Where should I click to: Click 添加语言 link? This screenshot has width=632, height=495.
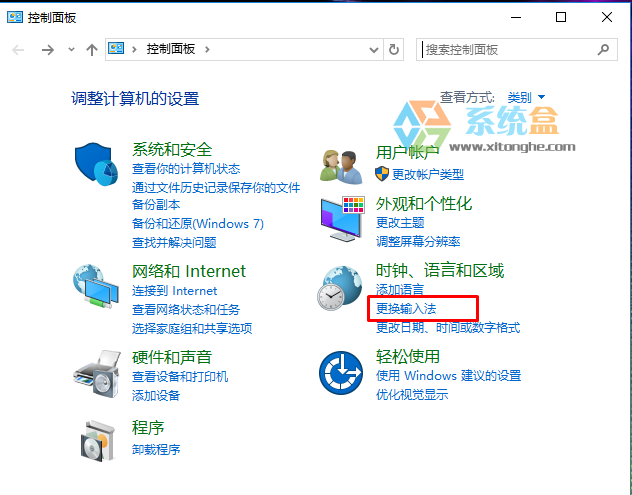(400, 289)
